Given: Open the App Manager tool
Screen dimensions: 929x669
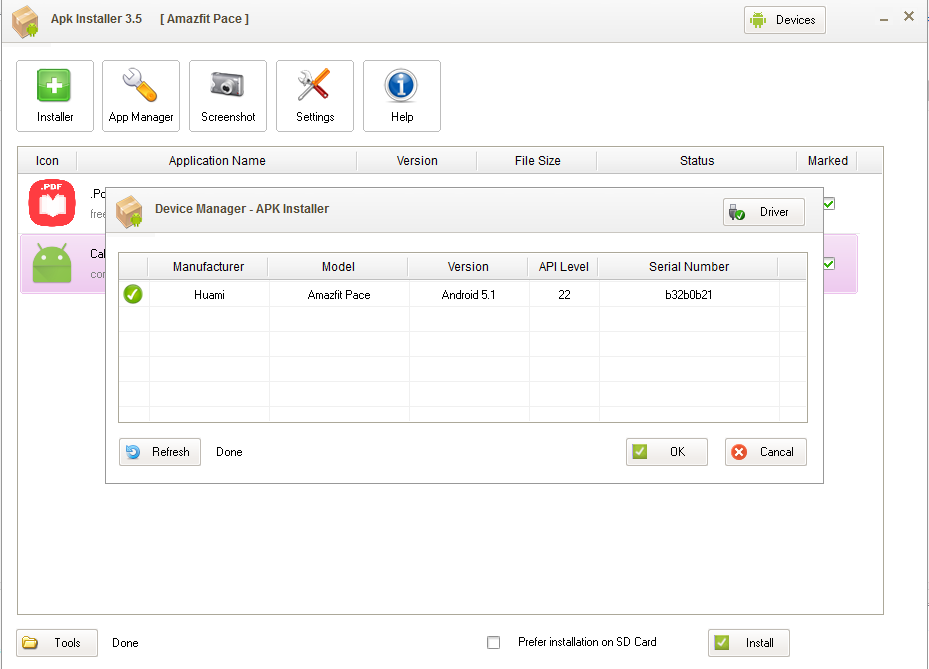Looking at the screenshot, I should pyautogui.click(x=141, y=96).
